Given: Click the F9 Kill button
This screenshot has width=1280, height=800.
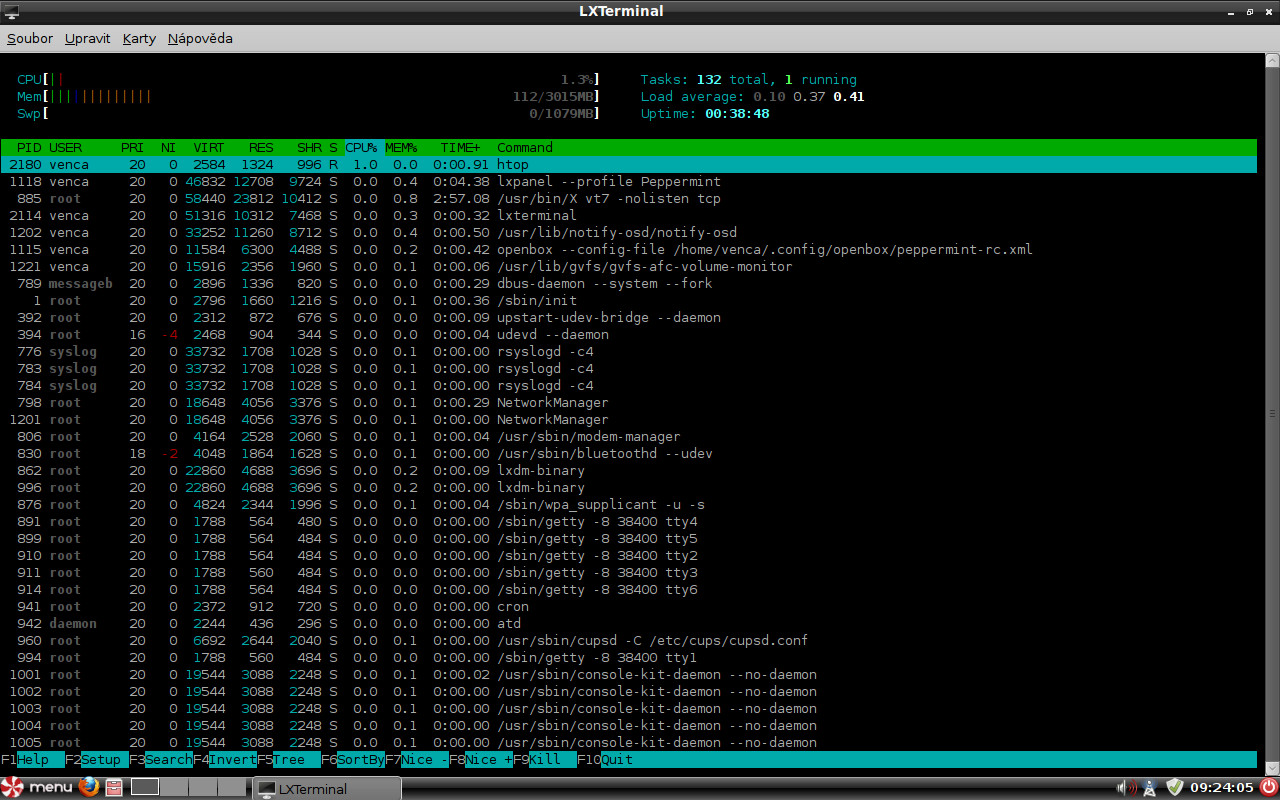Looking at the screenshot, I should pos(544,759).
